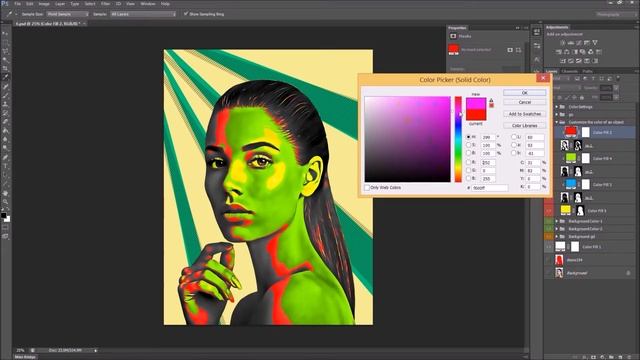
Task: Click the red Color Fill 2 layer thumbnail
Action: (x=570, y=132)
